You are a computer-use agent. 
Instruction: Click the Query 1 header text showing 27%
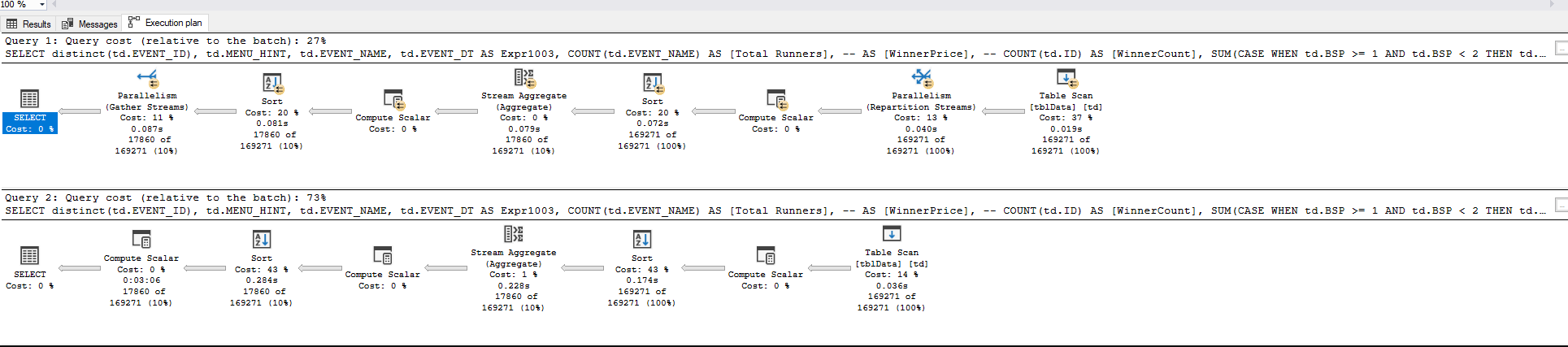point(166,41)
